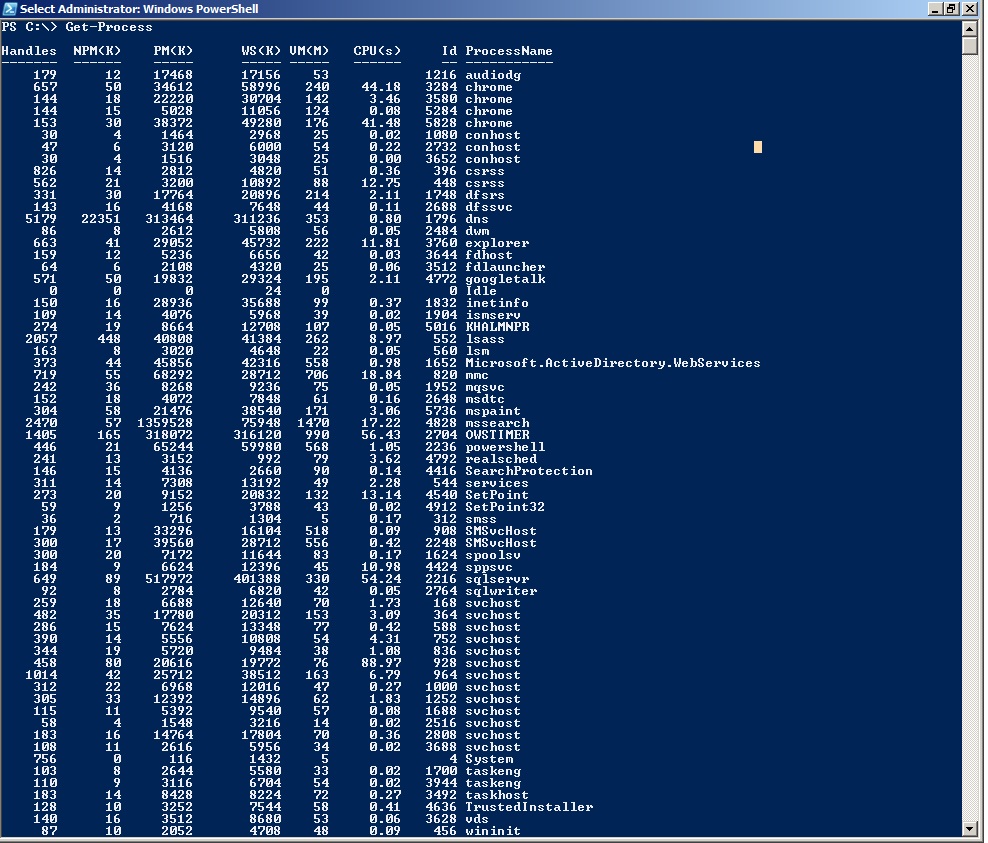Viewport: 988px width, 843px height.
Task: Close the PowerShell window
Action: click(971, 9)
